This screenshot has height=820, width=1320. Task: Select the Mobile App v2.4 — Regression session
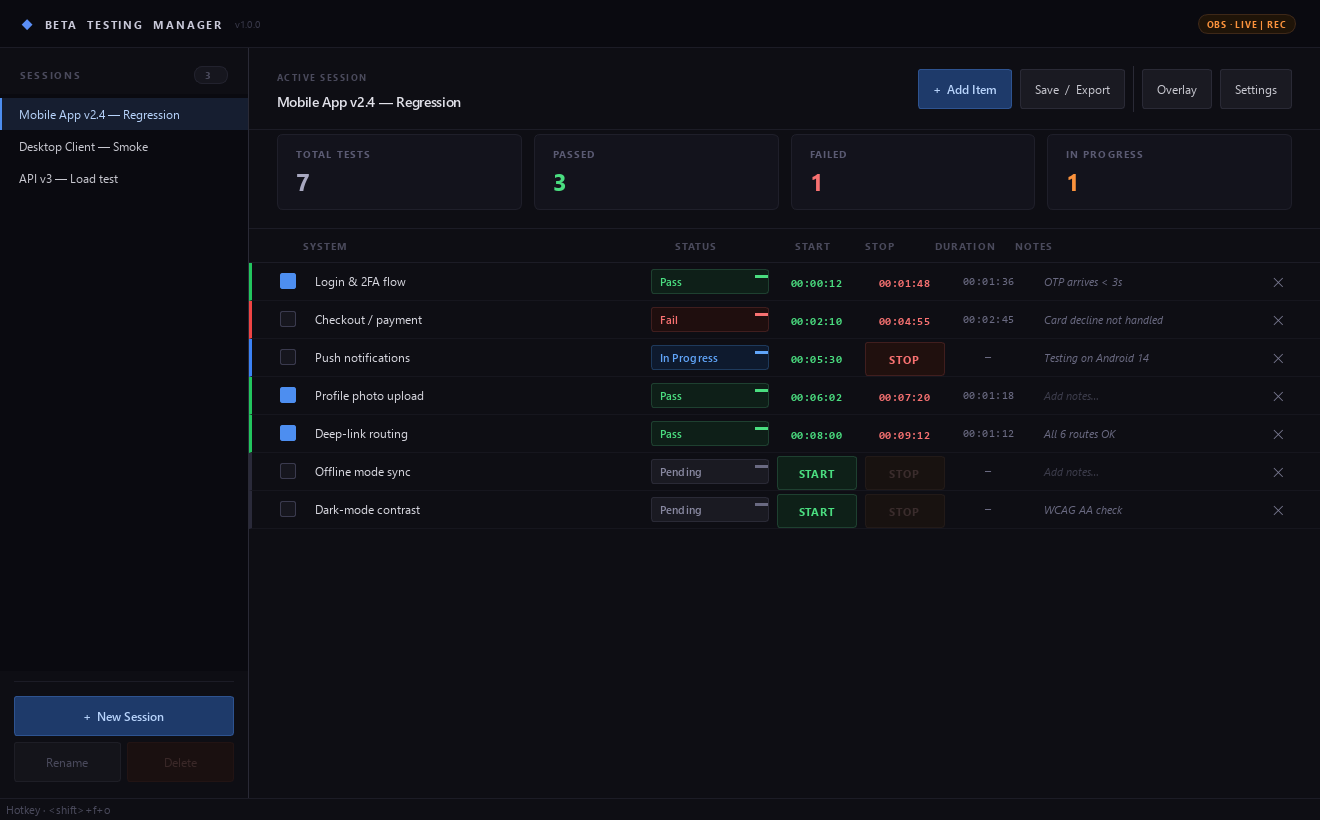(124, 114)
